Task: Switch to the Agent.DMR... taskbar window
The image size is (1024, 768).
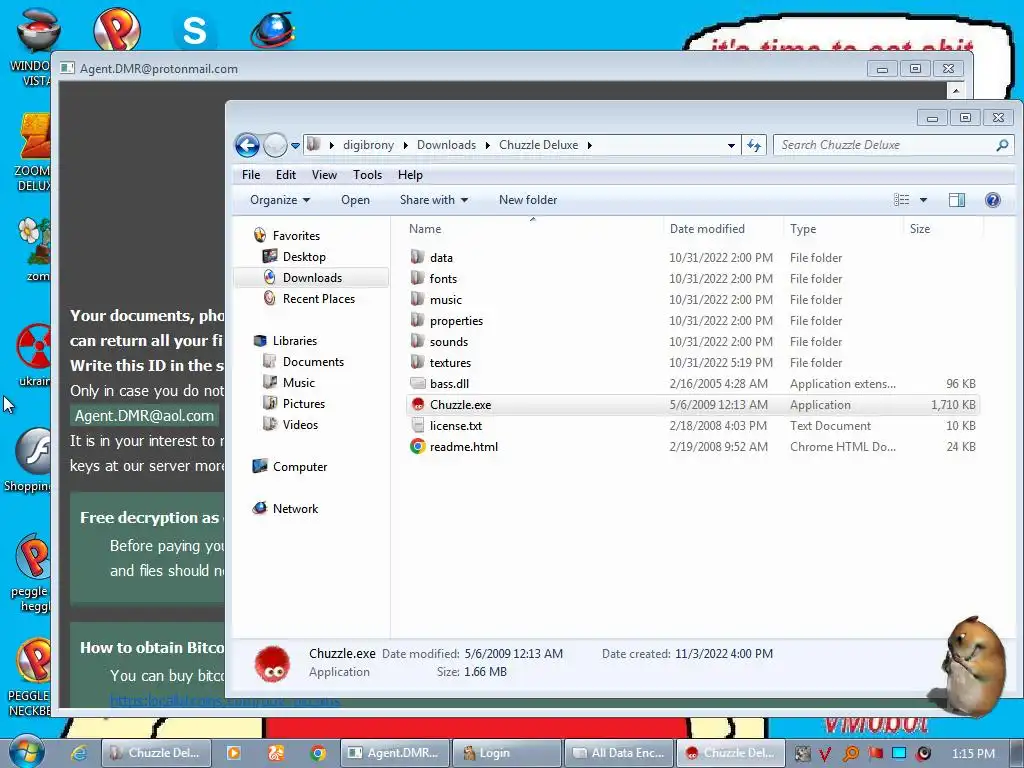Action: pos(394,753)
